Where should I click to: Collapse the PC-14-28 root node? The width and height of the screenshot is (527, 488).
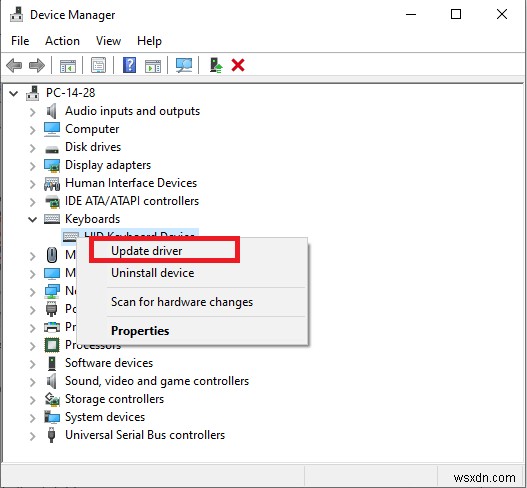13,93
